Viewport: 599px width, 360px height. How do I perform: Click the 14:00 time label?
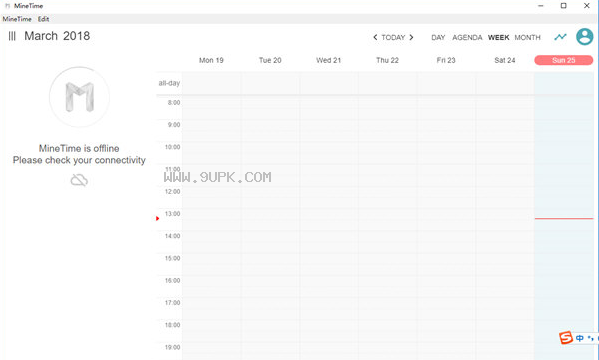(172, 236)
